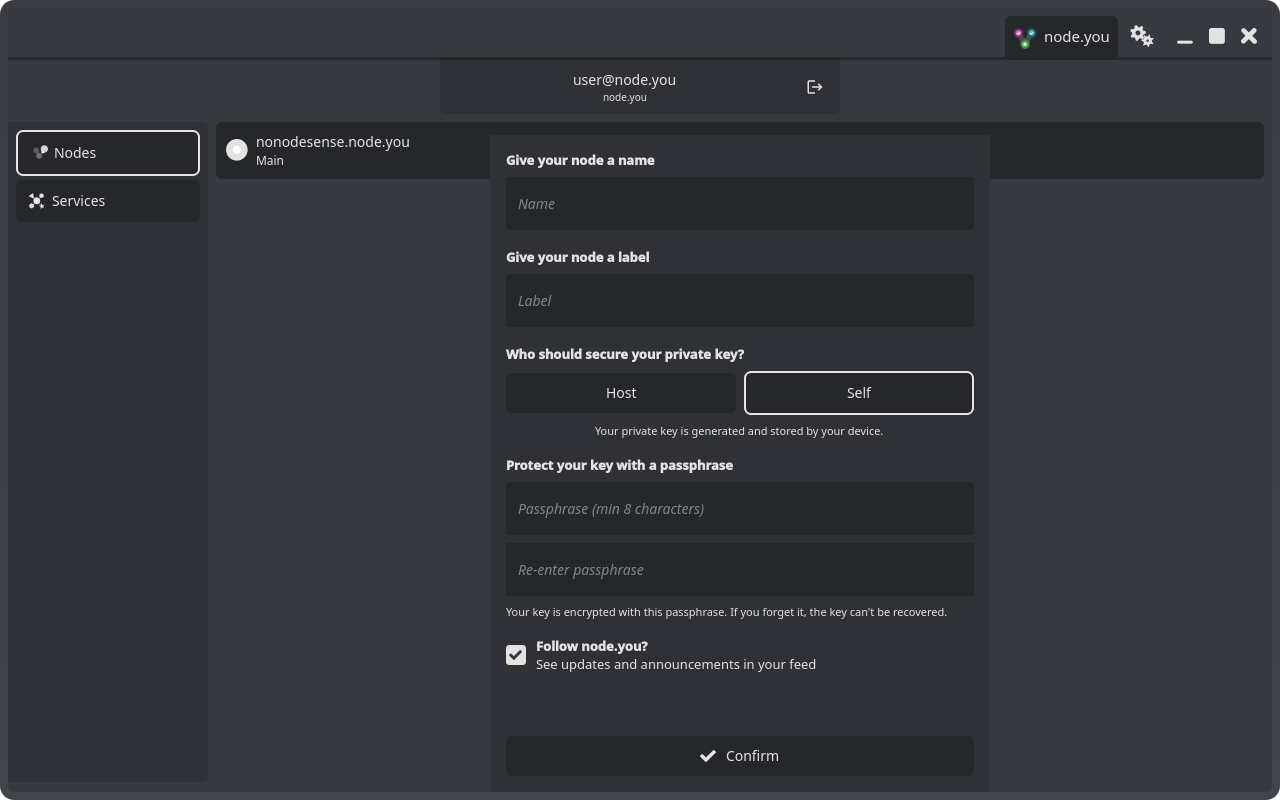Image resolution: width=1280 pixels, height=800 pixels.
Task: Switch to the node.you tab
Action: [x=1061, y=37]
